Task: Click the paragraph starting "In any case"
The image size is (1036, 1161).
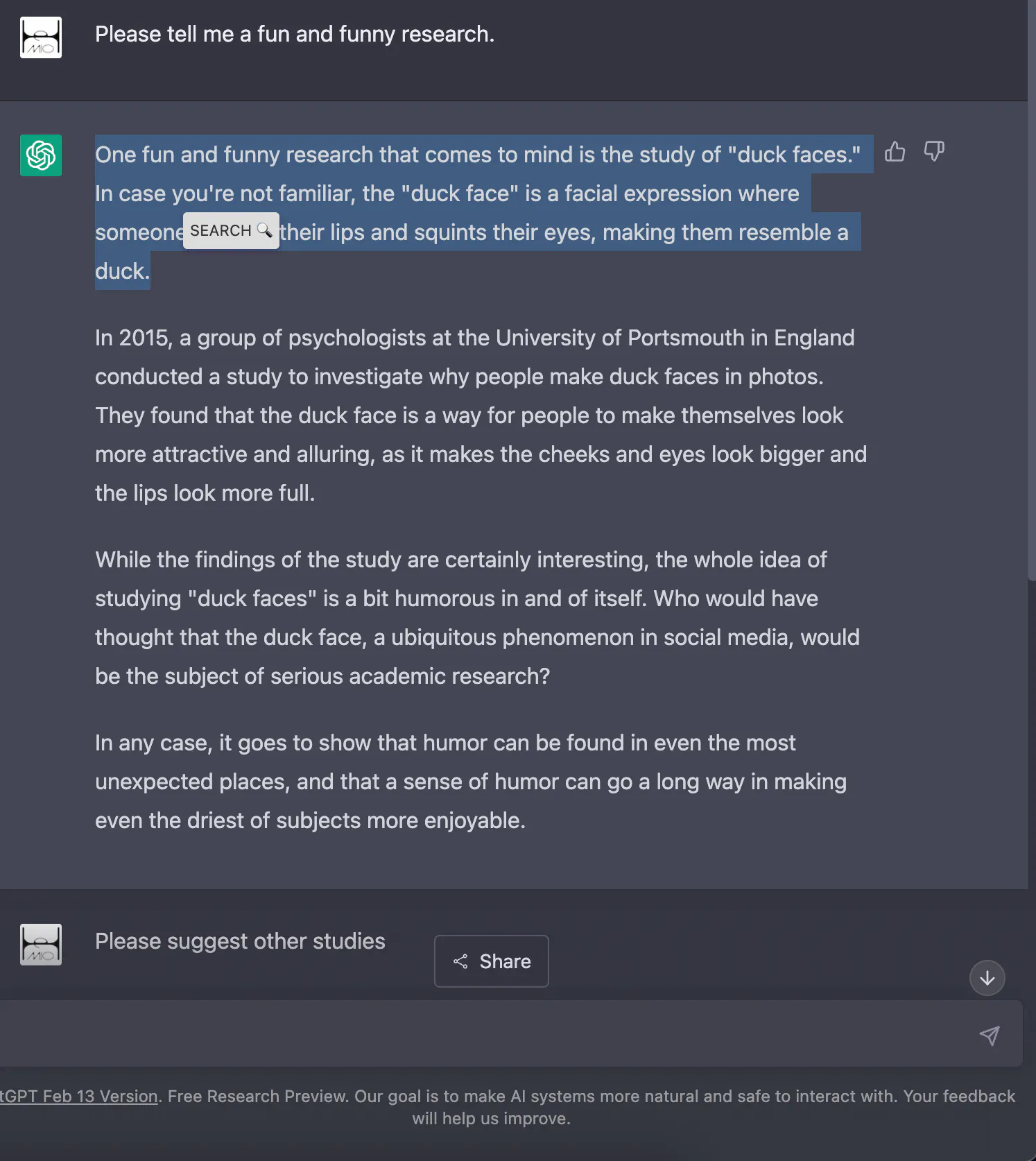Action: click(x=470, y=782)
